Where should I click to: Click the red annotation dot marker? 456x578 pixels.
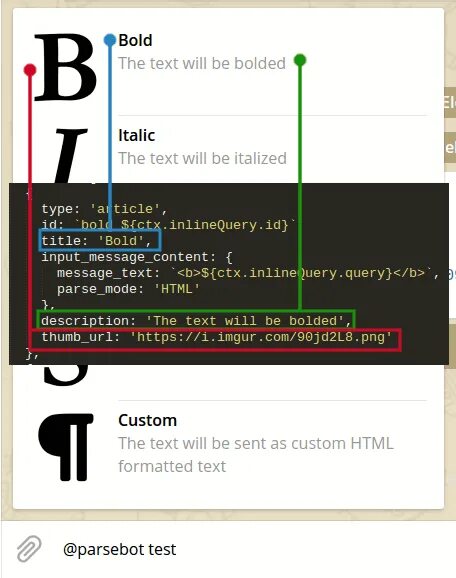[30, 70]
